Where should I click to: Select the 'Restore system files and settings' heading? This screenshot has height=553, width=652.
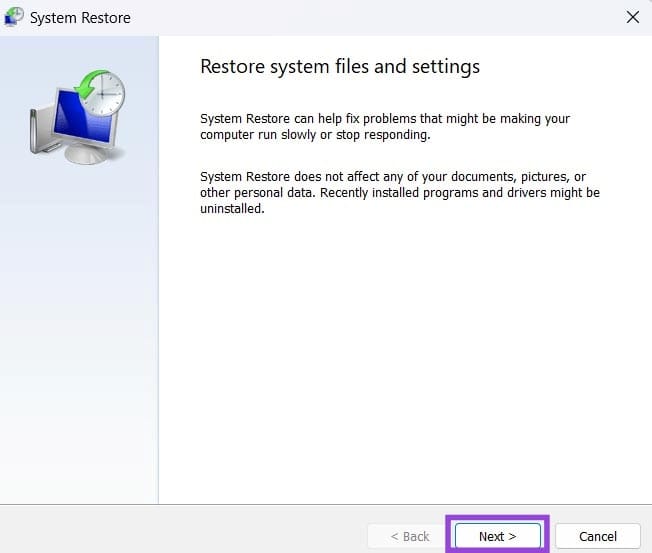pyautogui.click(x=340, y=67)
